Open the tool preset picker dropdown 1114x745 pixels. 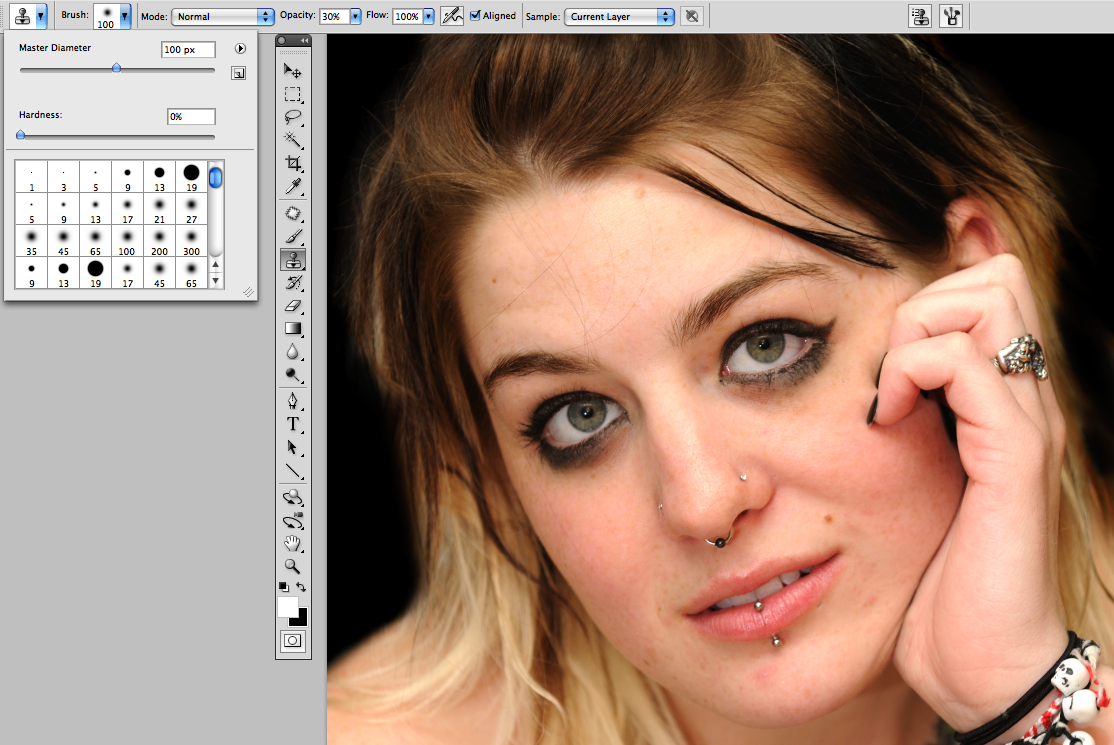pos(40,16)
